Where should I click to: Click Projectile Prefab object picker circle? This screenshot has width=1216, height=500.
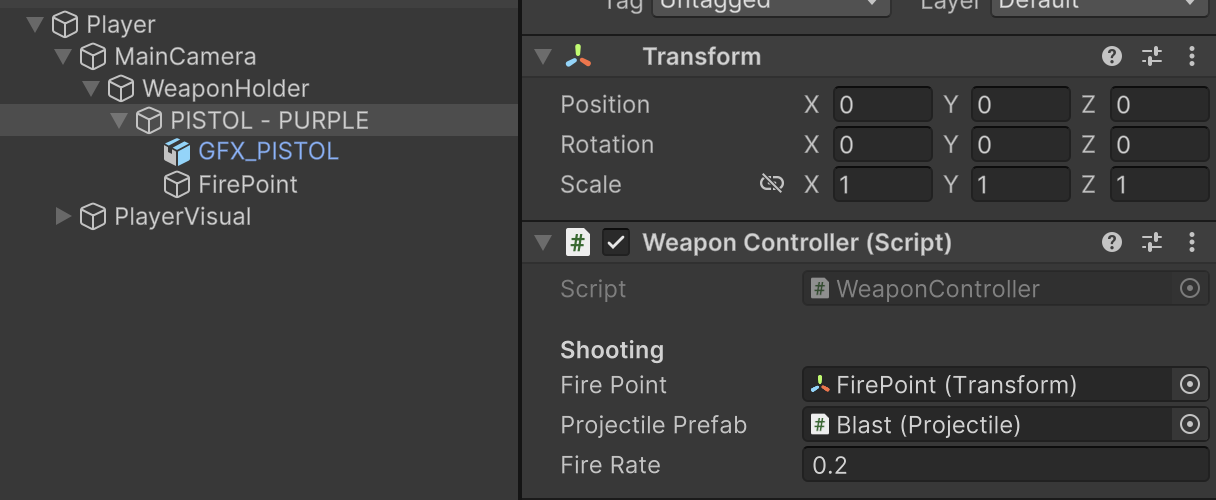1189,425
